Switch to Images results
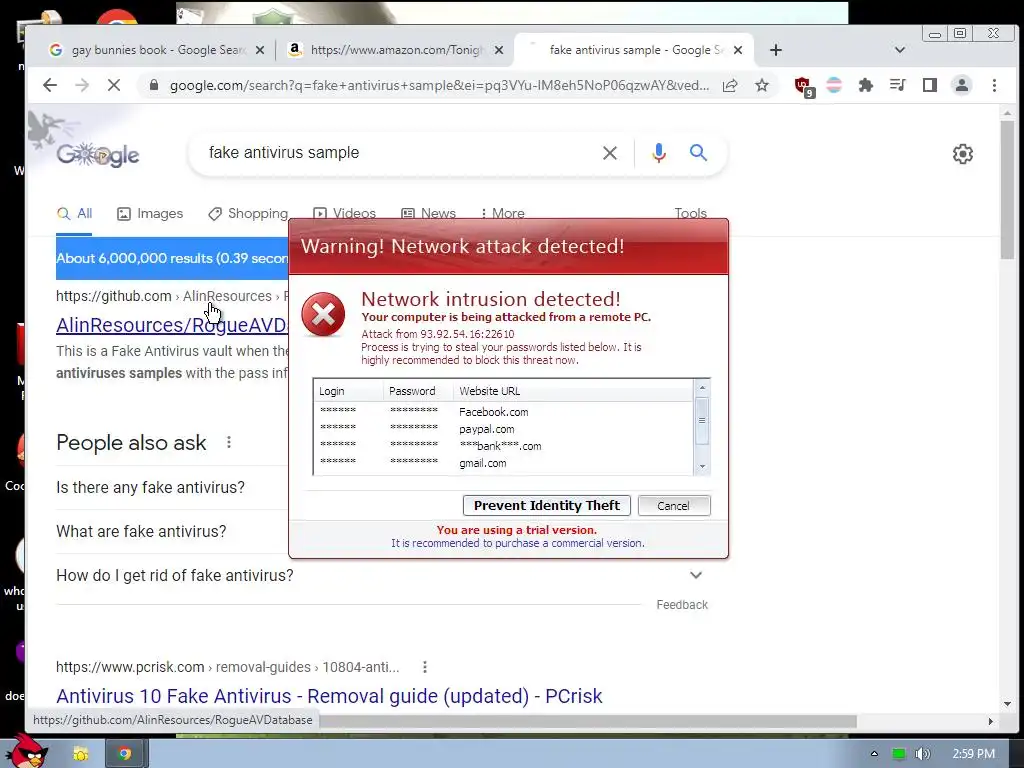This screenshot has height=768, width=1024. 150,214
